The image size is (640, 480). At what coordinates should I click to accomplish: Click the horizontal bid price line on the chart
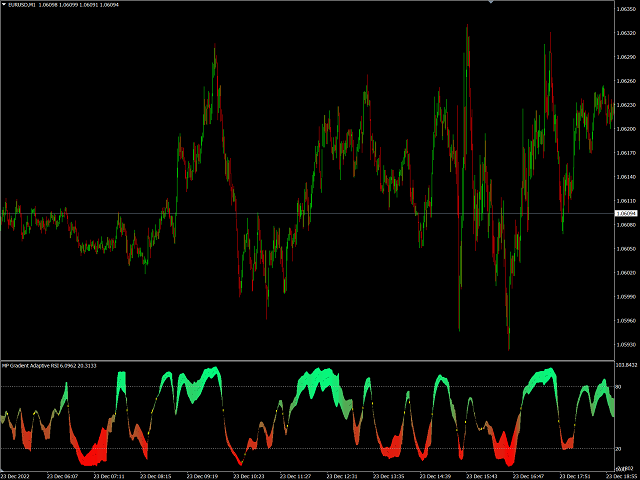coord(300,213)
